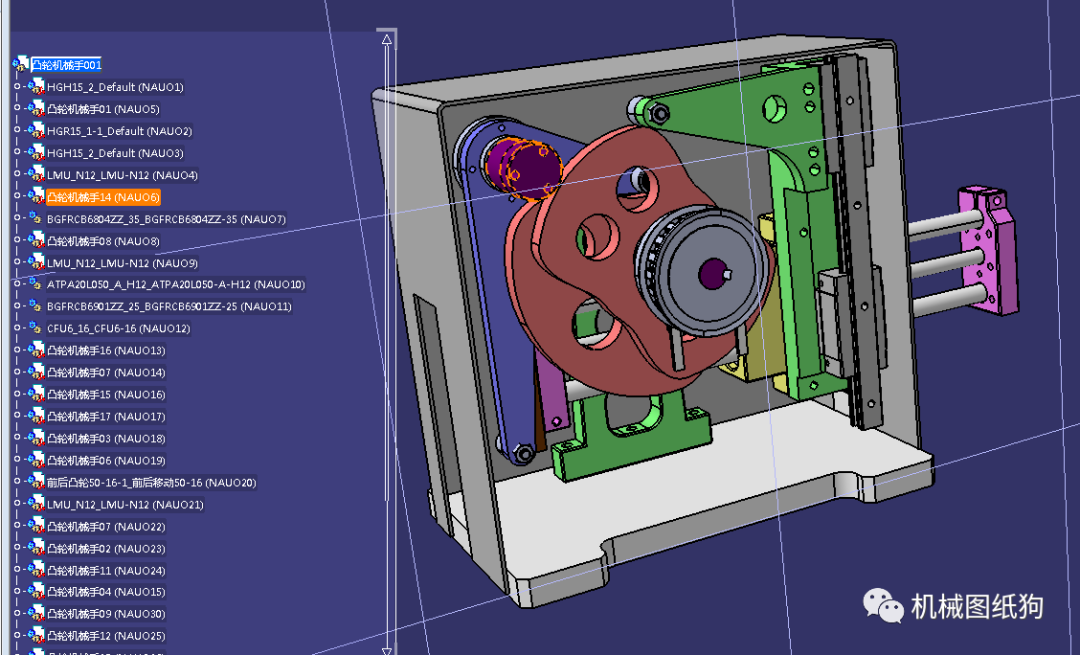Click the part icon beside HGH15_2_Default (NAUO1)
Screen dimensions: 1080x655
tap(37, 87)
